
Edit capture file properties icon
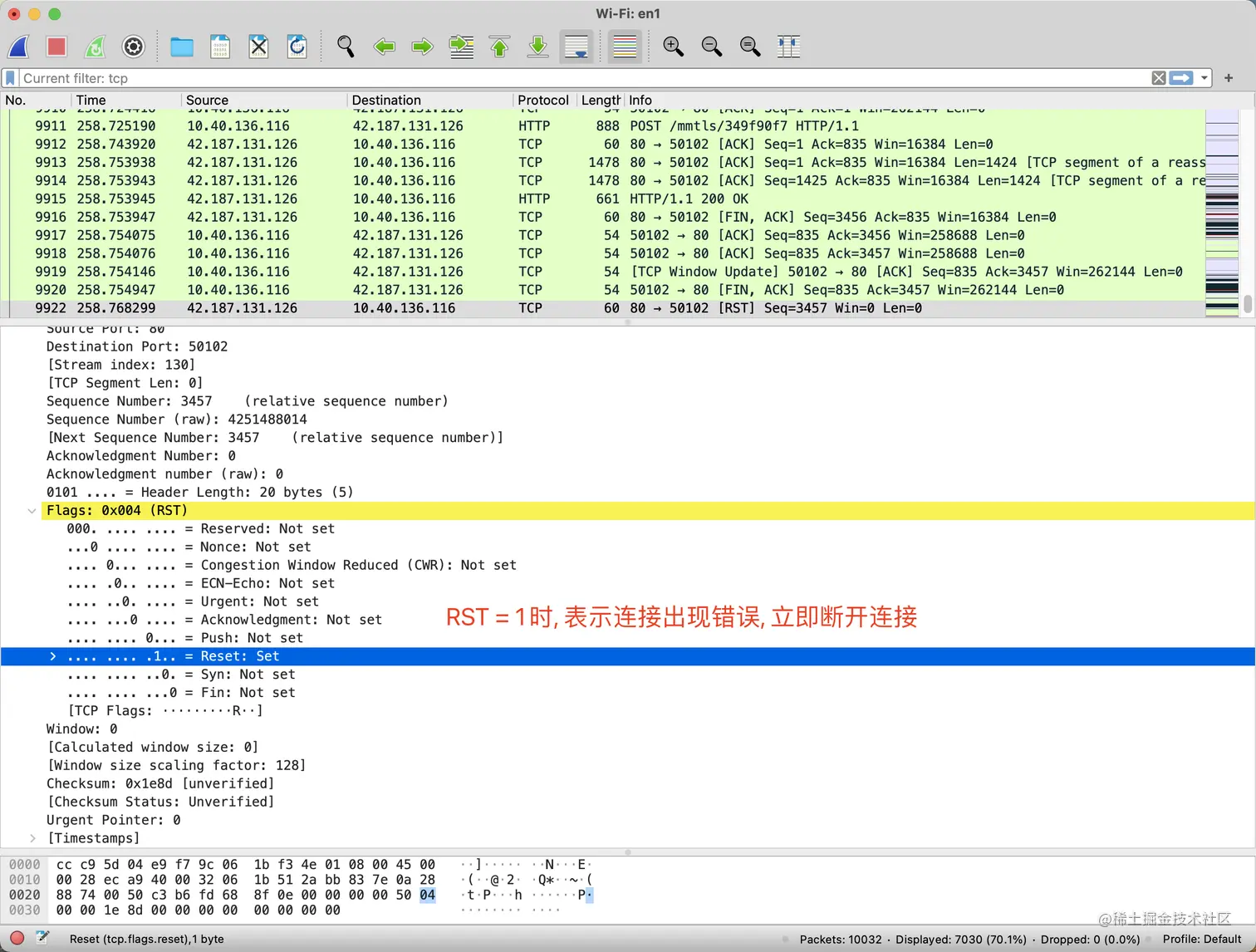click(43, 939)
